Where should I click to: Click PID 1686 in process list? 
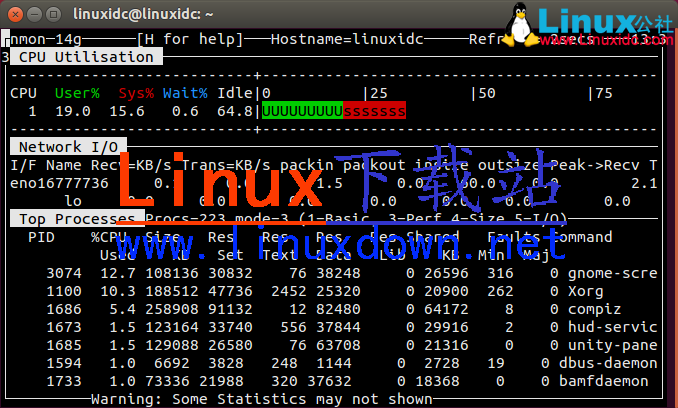point(64,309)
